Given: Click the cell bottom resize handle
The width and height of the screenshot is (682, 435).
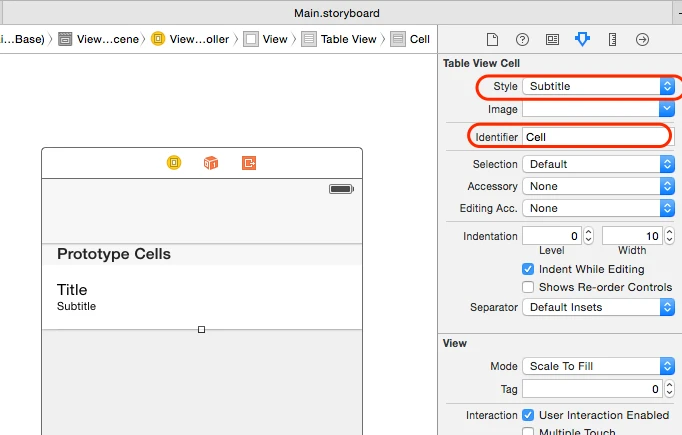Looking at the screenshot, I should [201, 329].
